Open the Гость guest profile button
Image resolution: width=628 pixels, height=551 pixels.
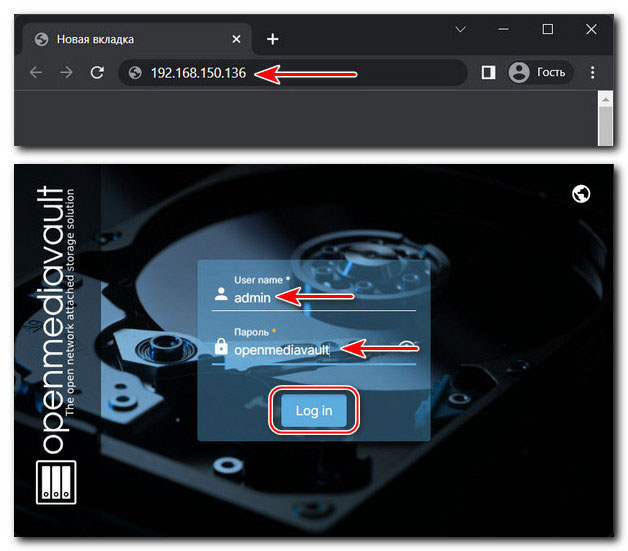pyautogui.click(x=541, y=72)
